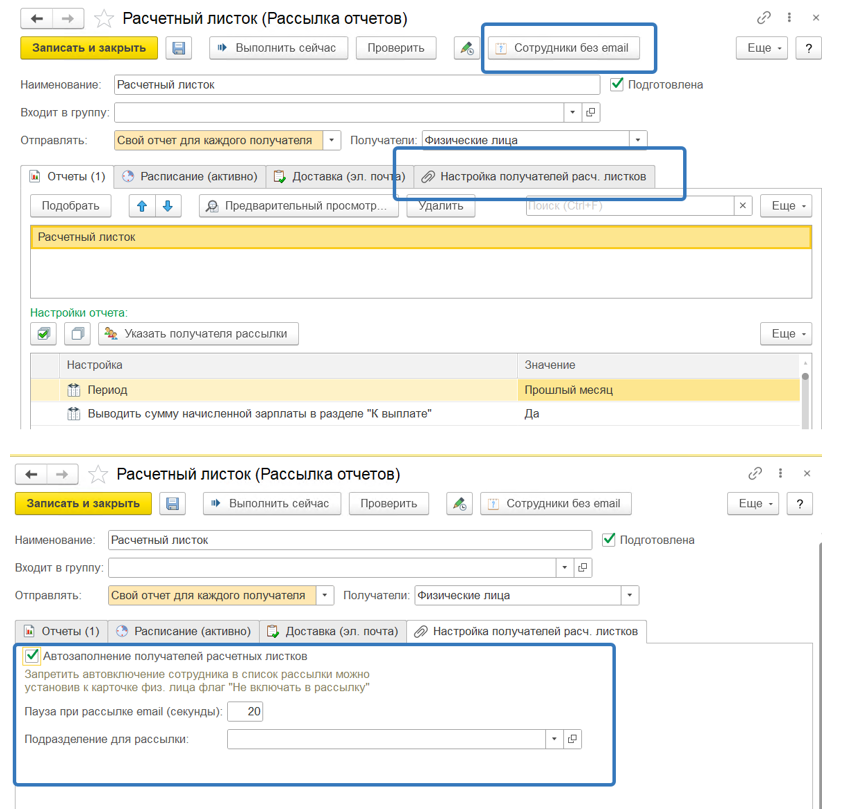This screenshot has height=809, width=863.
Task: Select the 'Расчетный листок' row in the reports list
Action: tap(421, 237)
